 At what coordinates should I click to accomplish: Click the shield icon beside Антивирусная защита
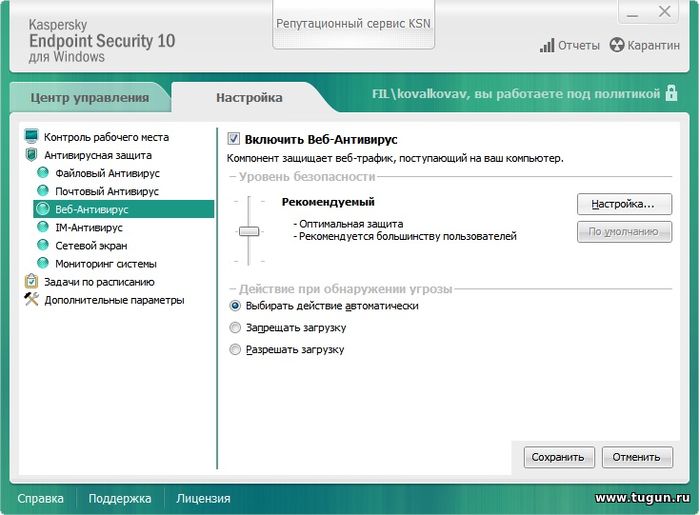tap(31, 155)
